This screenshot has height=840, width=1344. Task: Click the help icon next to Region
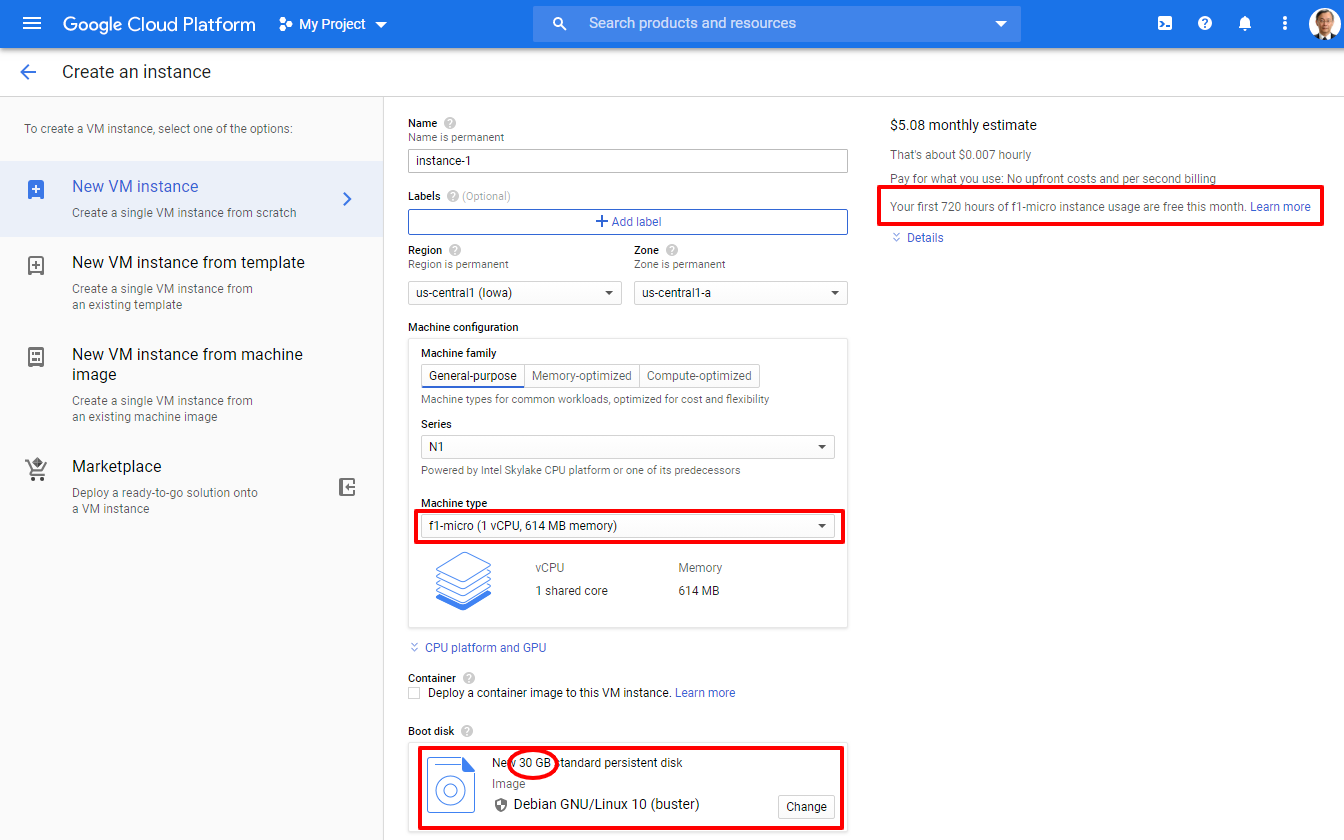455,250
